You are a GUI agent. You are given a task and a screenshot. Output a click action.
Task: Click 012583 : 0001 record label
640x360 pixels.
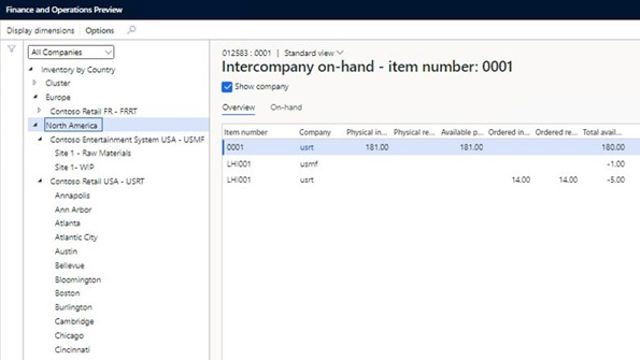[x=247, y=53]
